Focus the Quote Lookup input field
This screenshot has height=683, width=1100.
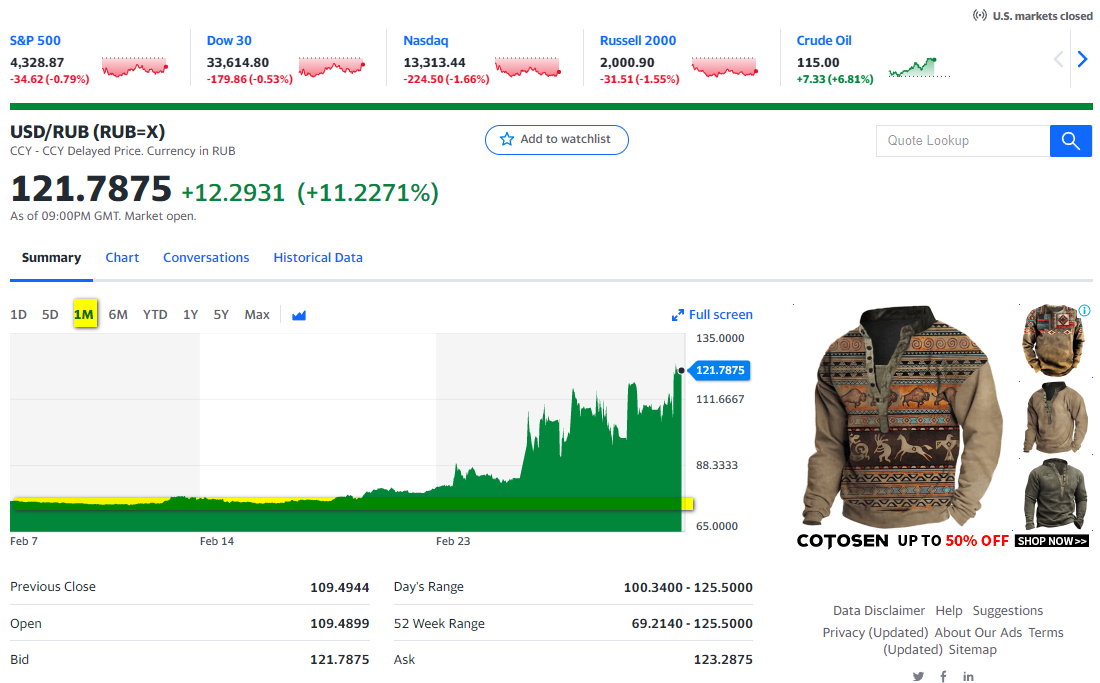[962, 141]
